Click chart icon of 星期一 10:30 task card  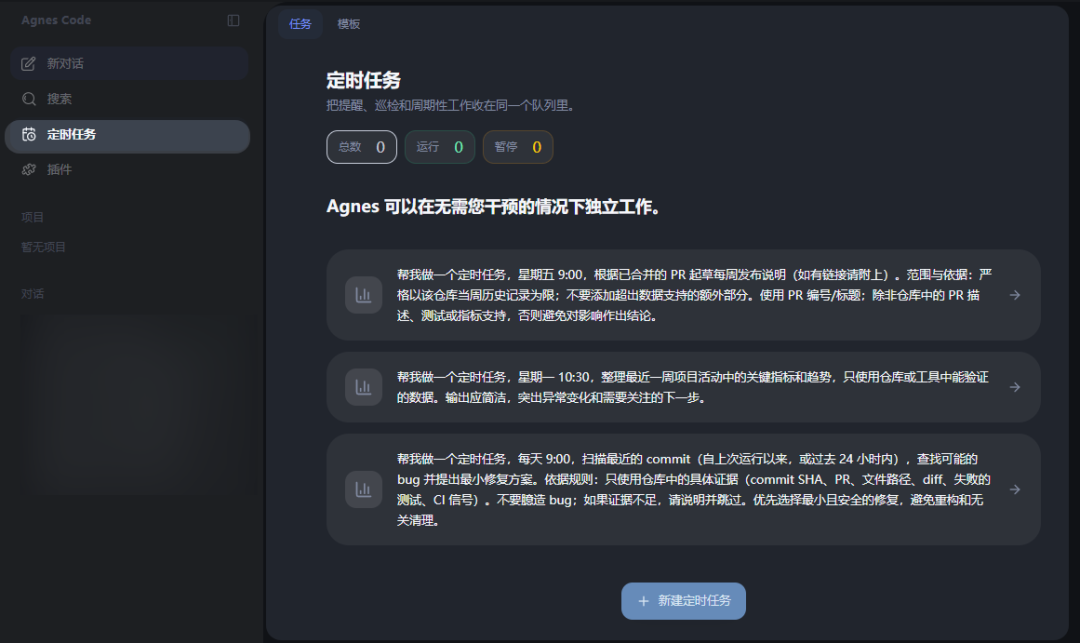[364, 387]
